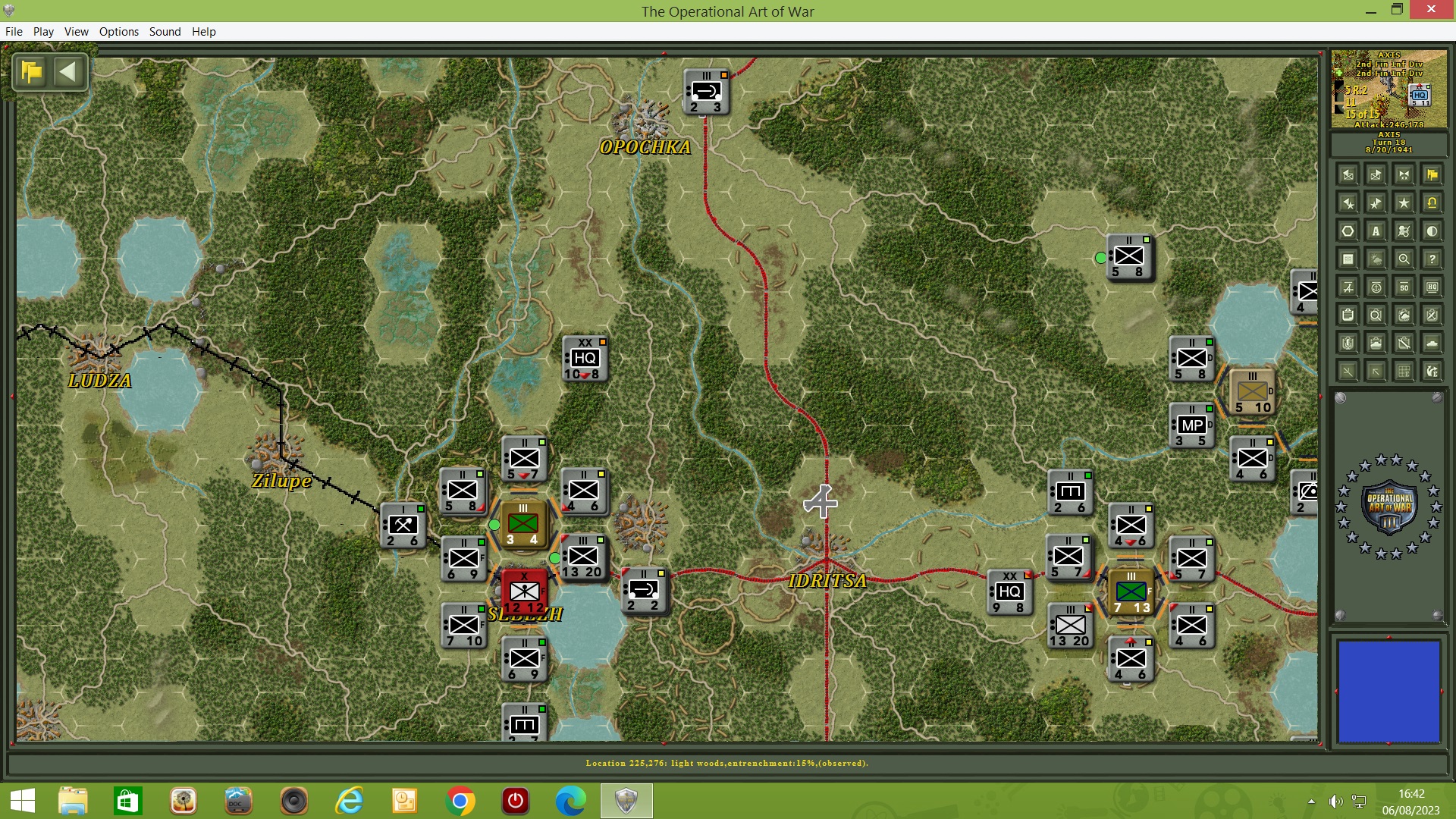1456x819 pixels.
Task: Click the Location 225,276 status bar text
Action: 726,763
